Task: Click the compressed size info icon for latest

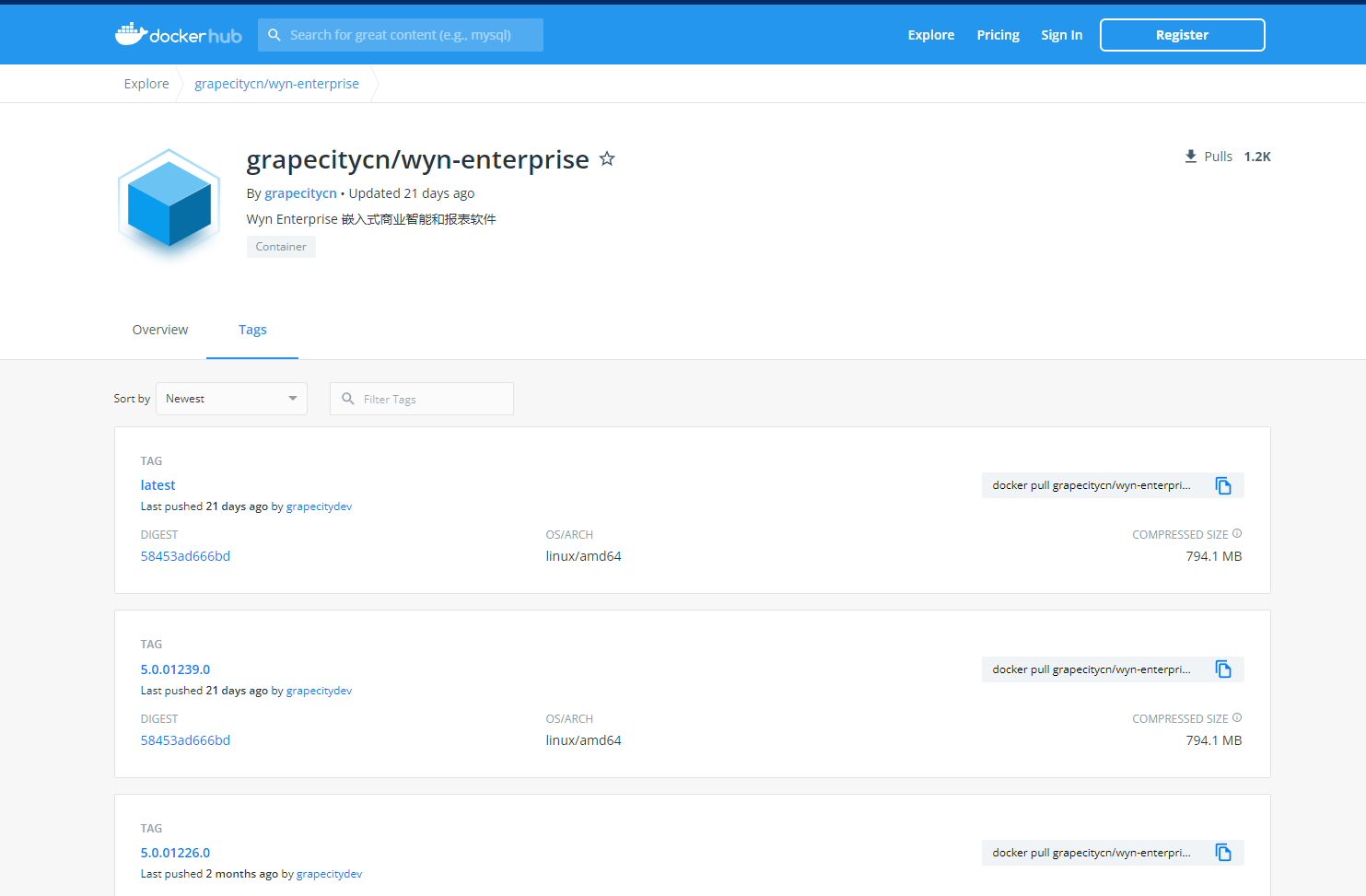Action: (x=1237, y=532)
